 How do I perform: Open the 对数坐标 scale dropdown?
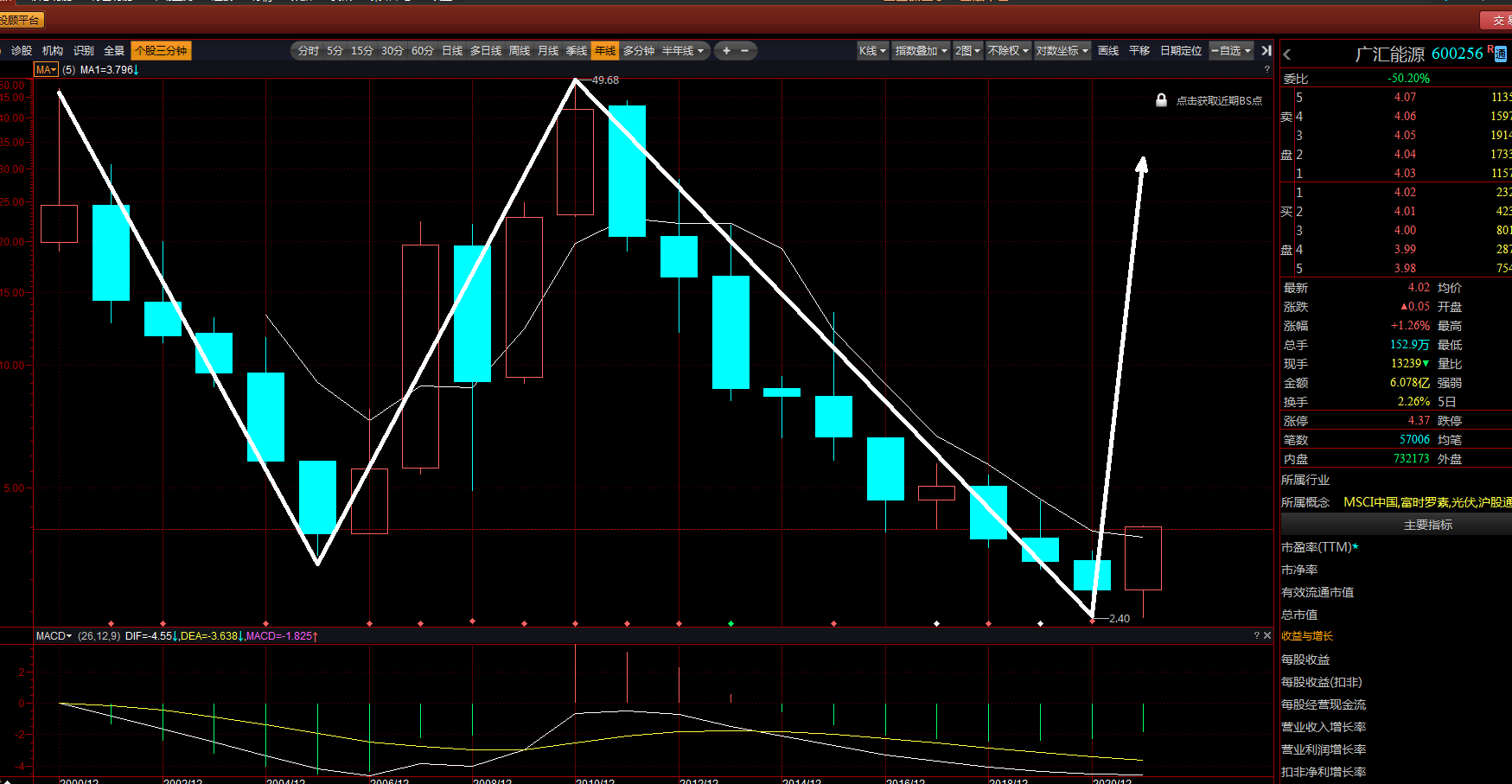(1062, 51)
